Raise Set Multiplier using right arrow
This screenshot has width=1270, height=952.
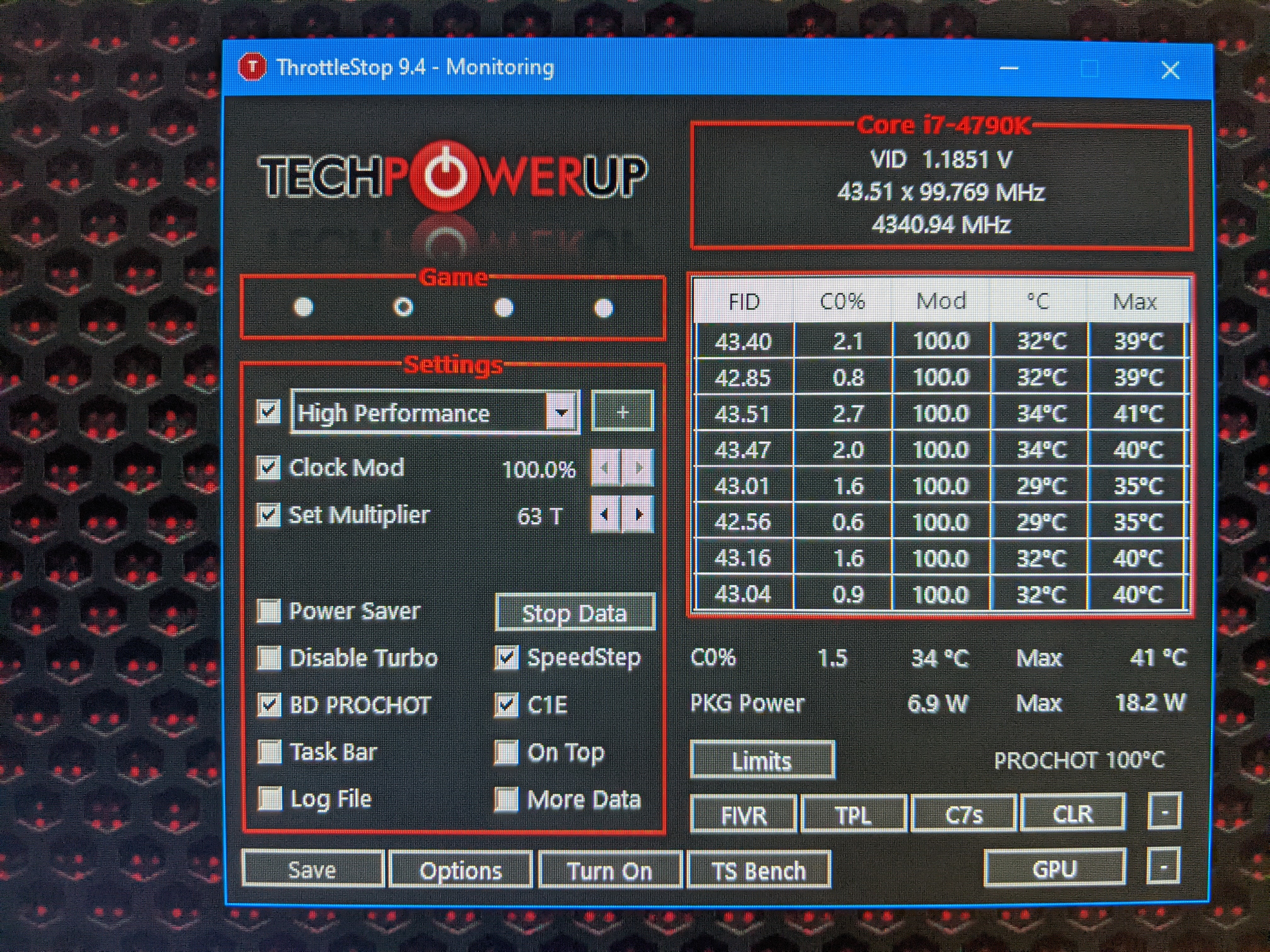[638, 515]
